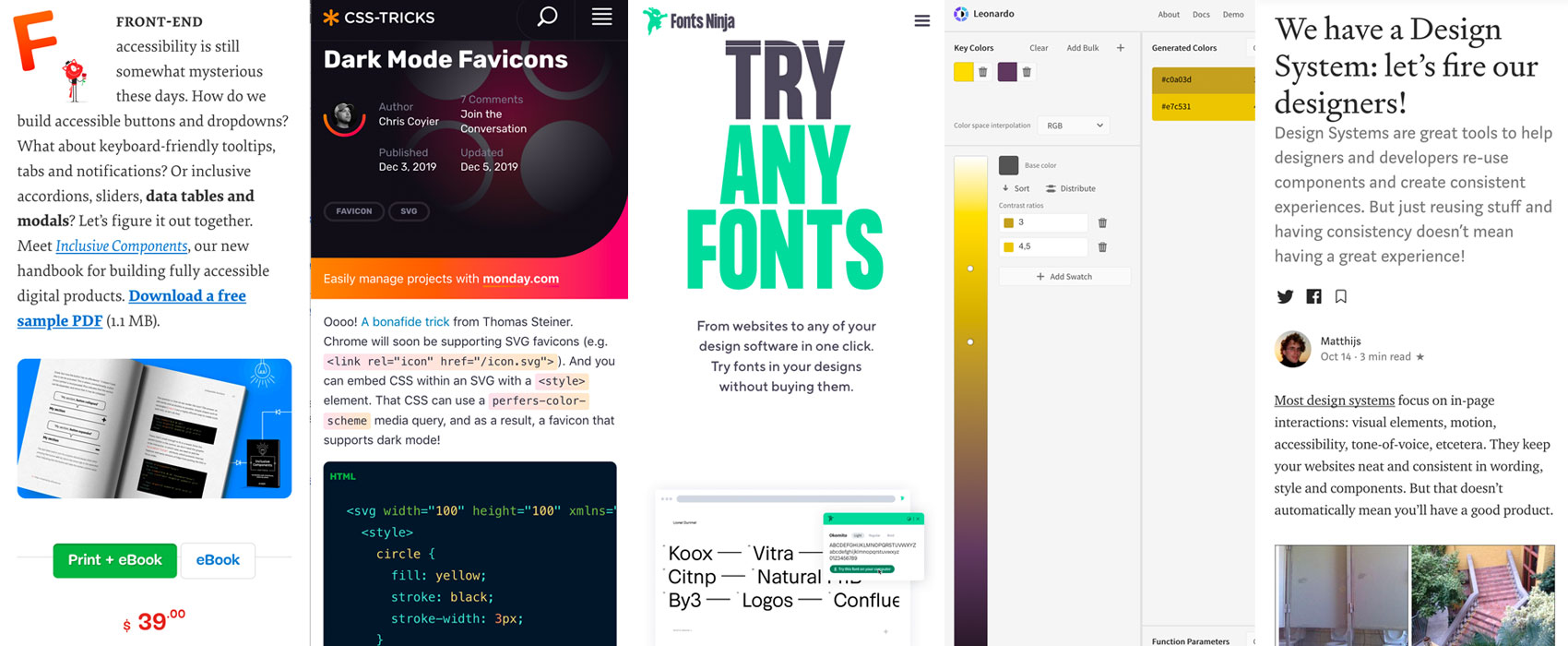The height and width of the screenshot is (646, 1568).
Task: Click the plus icon beside Add Bulk
Action: pyautogui.click(x=1121, y=48)
